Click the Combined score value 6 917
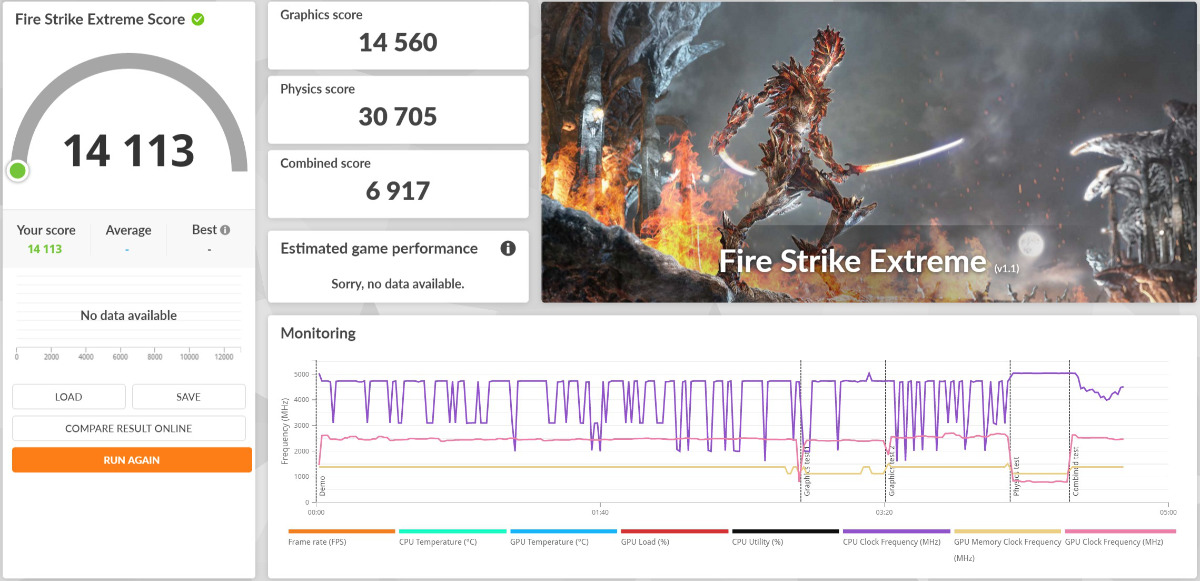 398,190
